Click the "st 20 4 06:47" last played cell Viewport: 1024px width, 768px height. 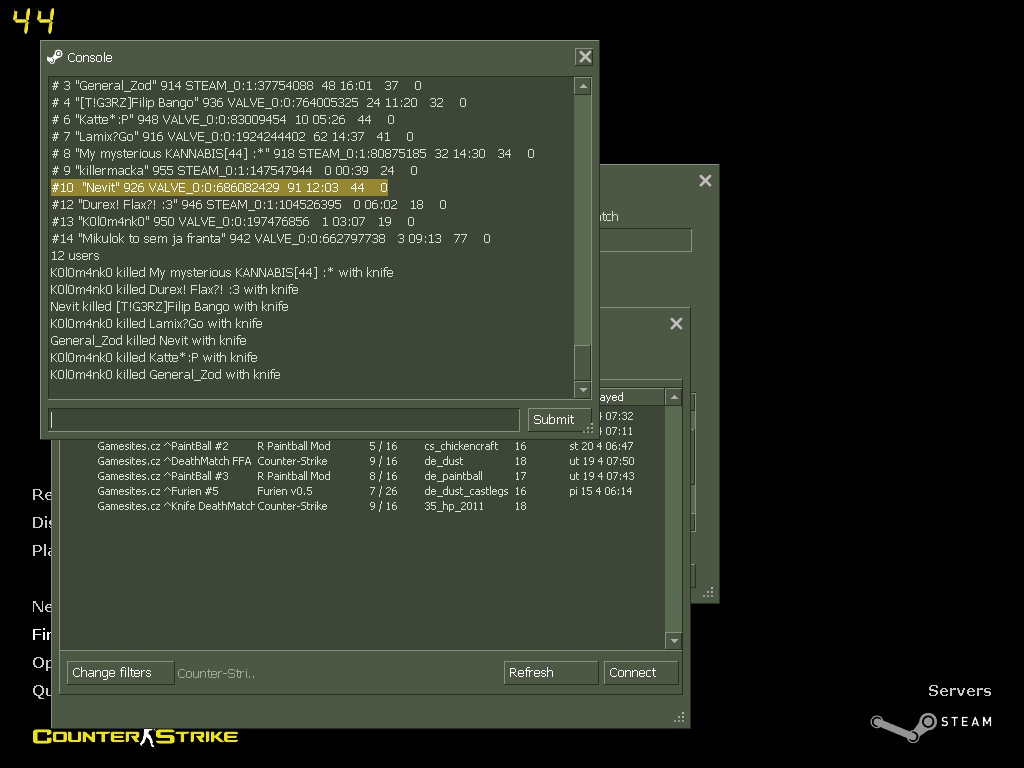601,446
